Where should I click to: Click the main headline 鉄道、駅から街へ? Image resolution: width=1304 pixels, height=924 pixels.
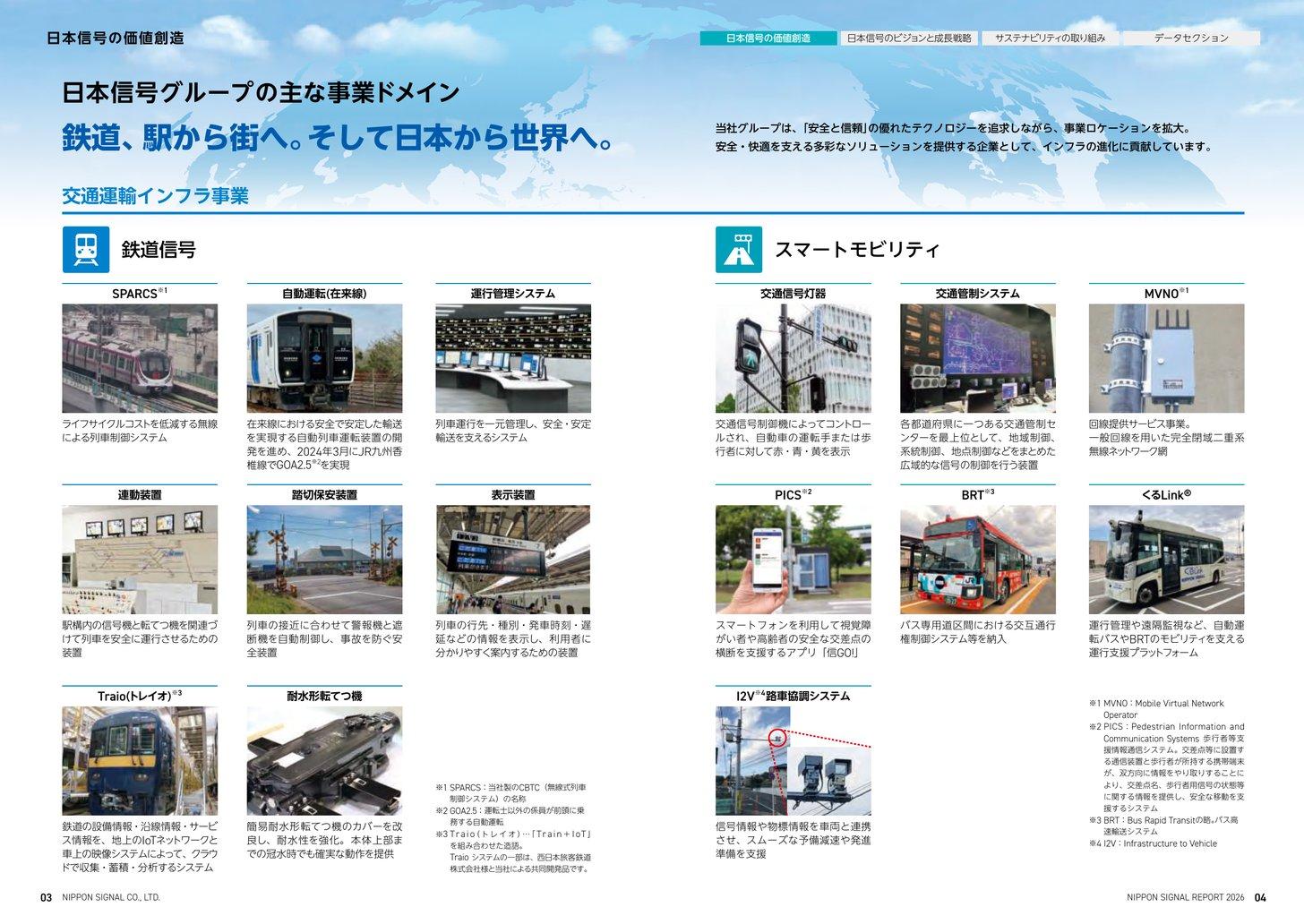[339, 138]
